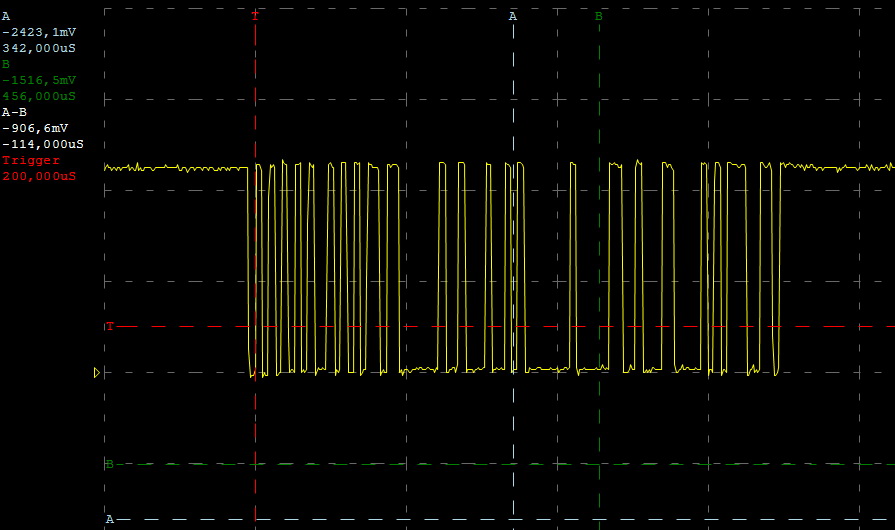Click the green B voltage cursor label
Image resolution: width=895 pixels, height=530 pixels.
[110, 464]
